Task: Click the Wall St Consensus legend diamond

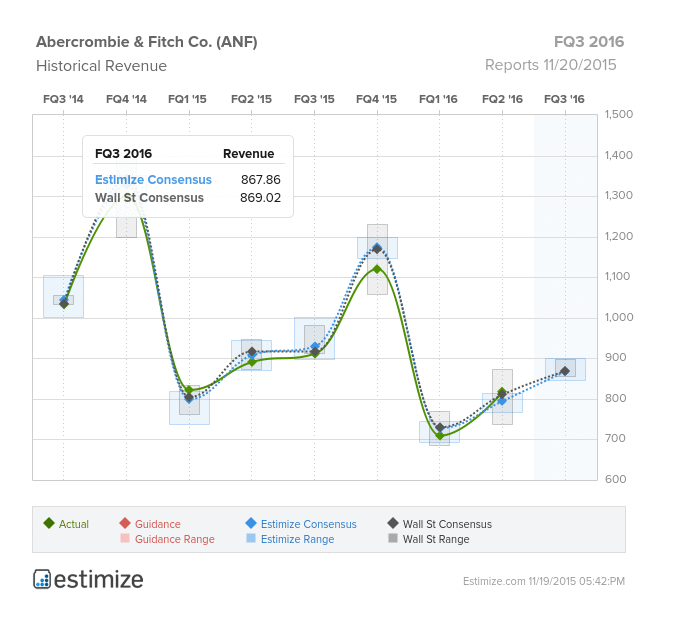Action: click(393, 523)
